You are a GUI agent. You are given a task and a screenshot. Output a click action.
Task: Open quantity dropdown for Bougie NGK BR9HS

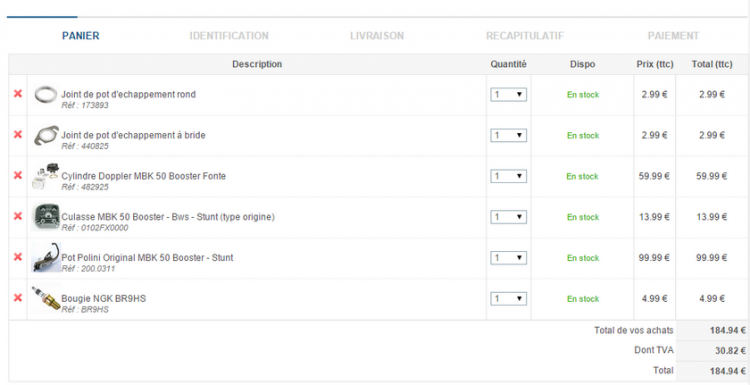(x=508, y=299)
